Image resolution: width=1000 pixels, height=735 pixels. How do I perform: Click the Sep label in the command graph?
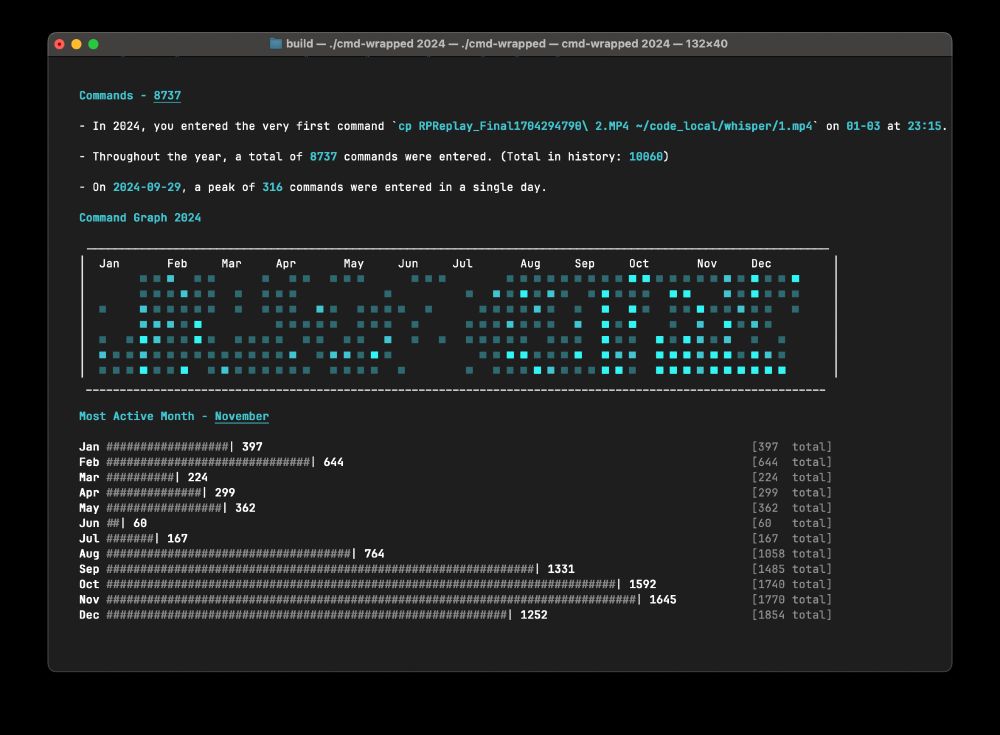(584, 264)
